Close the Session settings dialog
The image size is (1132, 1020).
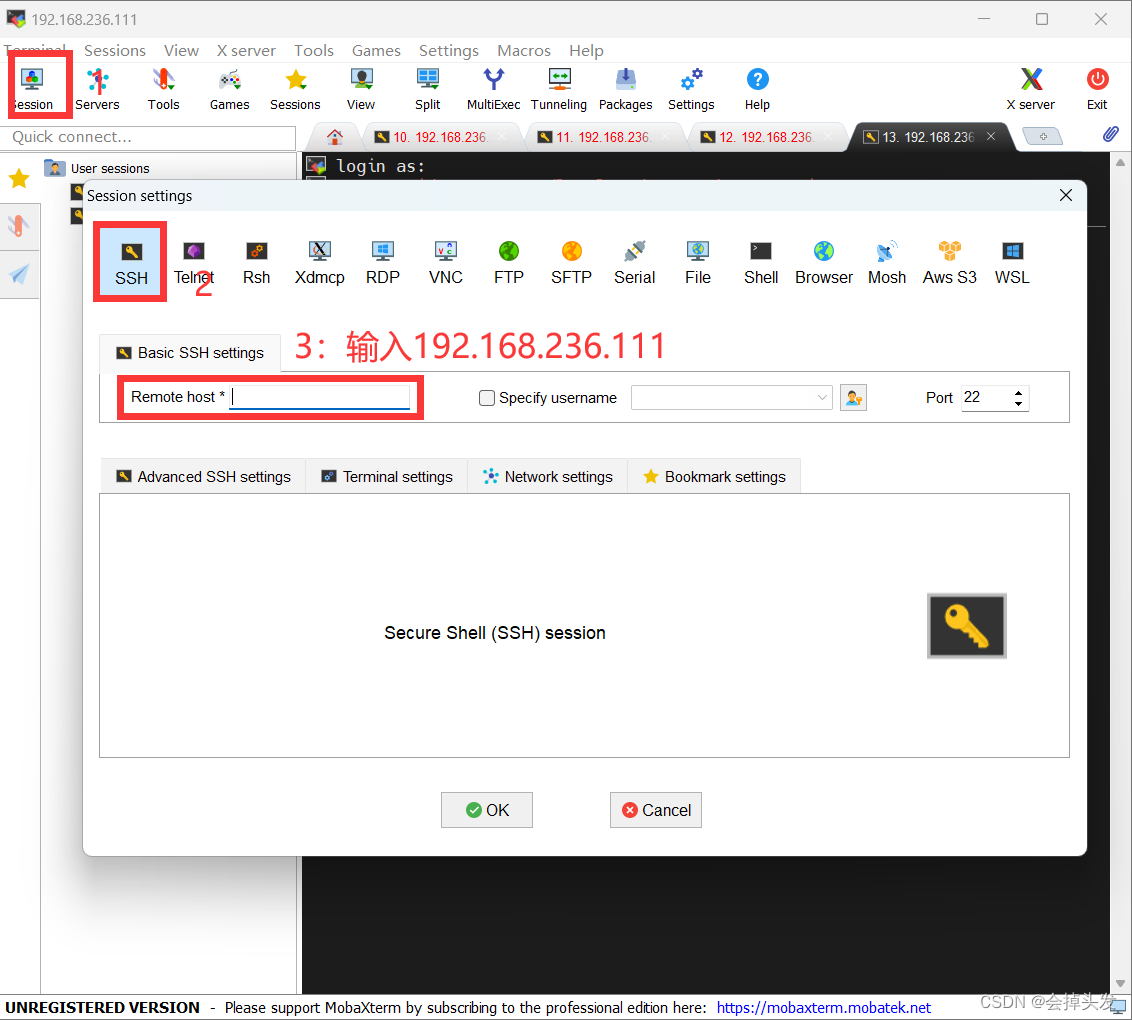click(x=1066, y=195)
